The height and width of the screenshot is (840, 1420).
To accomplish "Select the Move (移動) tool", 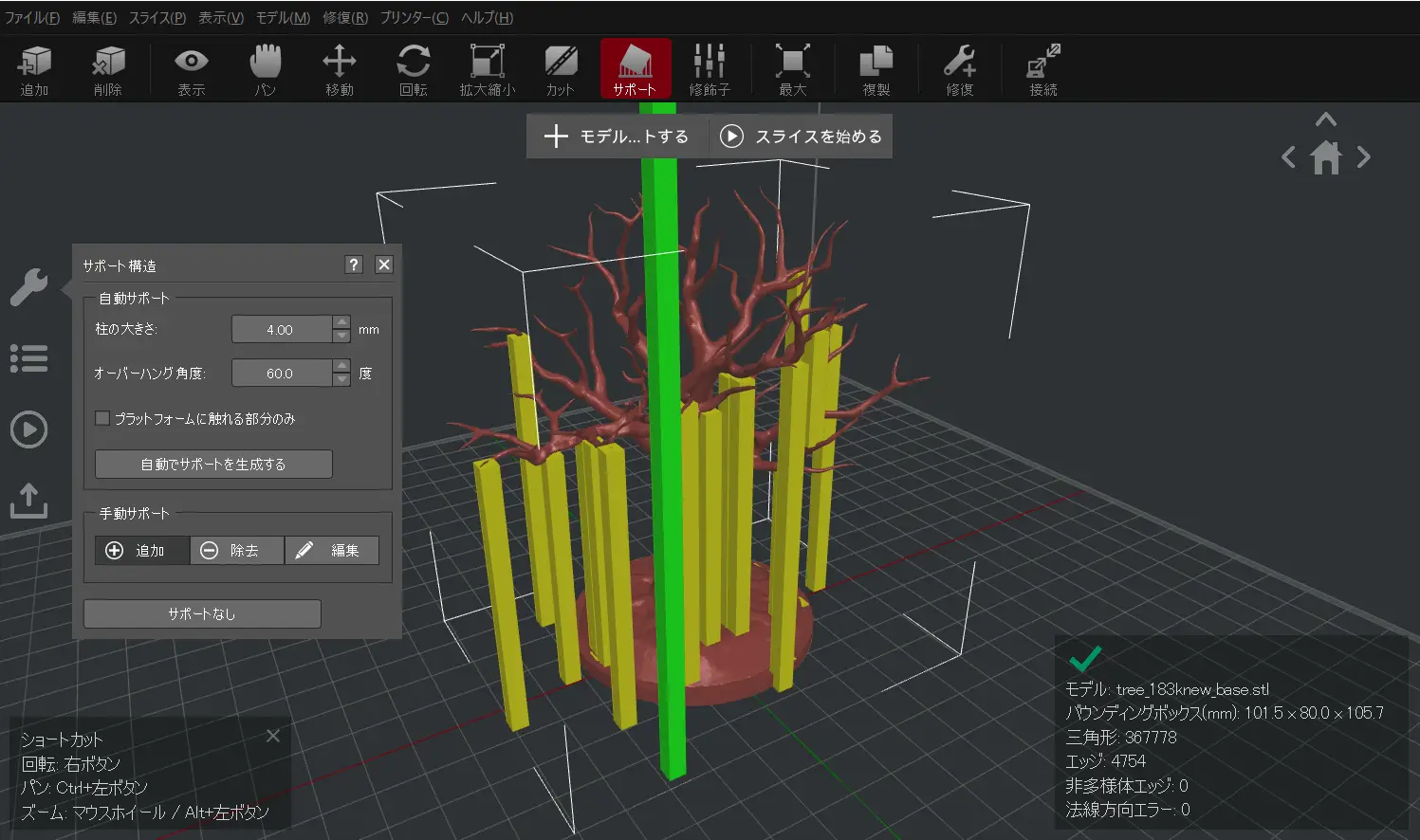I will coord(339,70).
